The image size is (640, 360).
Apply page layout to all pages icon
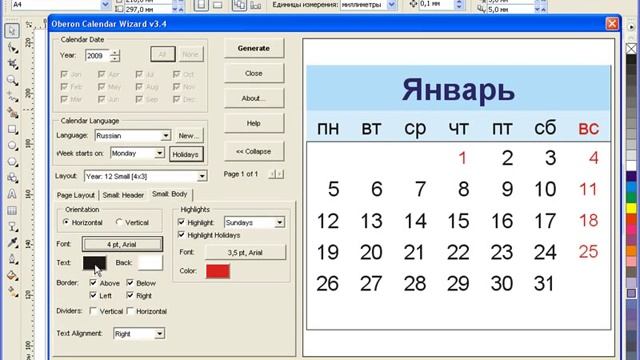[x=239, y=4]
